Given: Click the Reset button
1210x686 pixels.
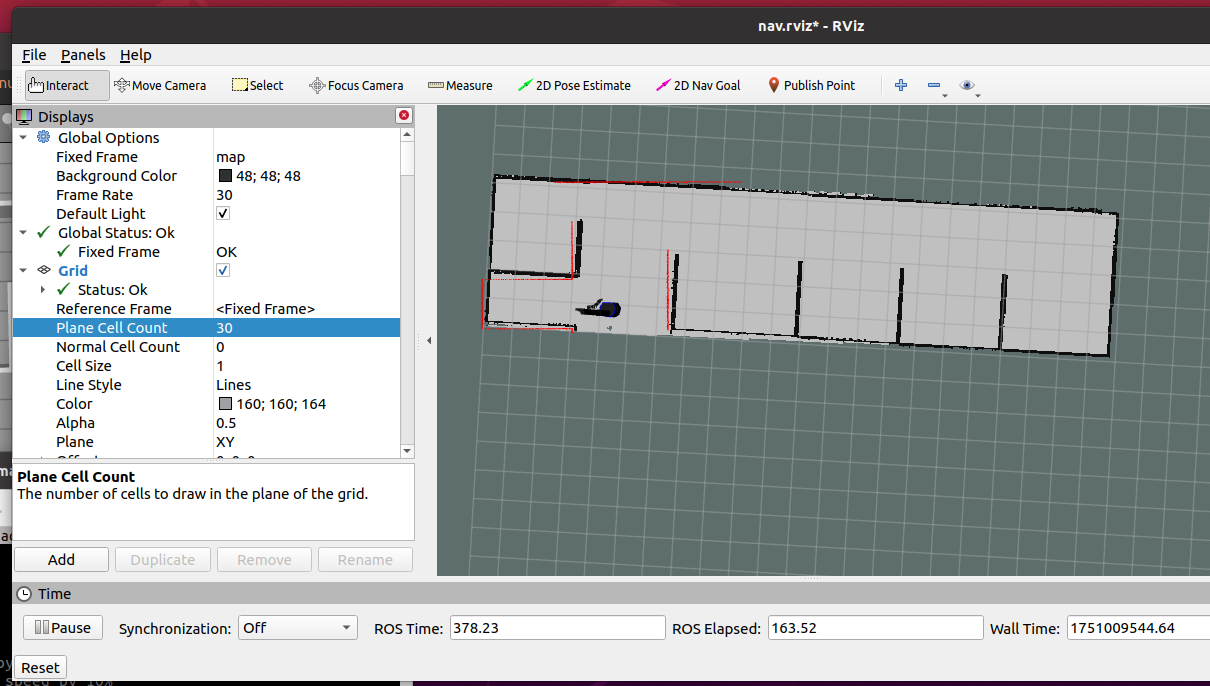Looking at the screenshot, I should [x=40, y=668].
